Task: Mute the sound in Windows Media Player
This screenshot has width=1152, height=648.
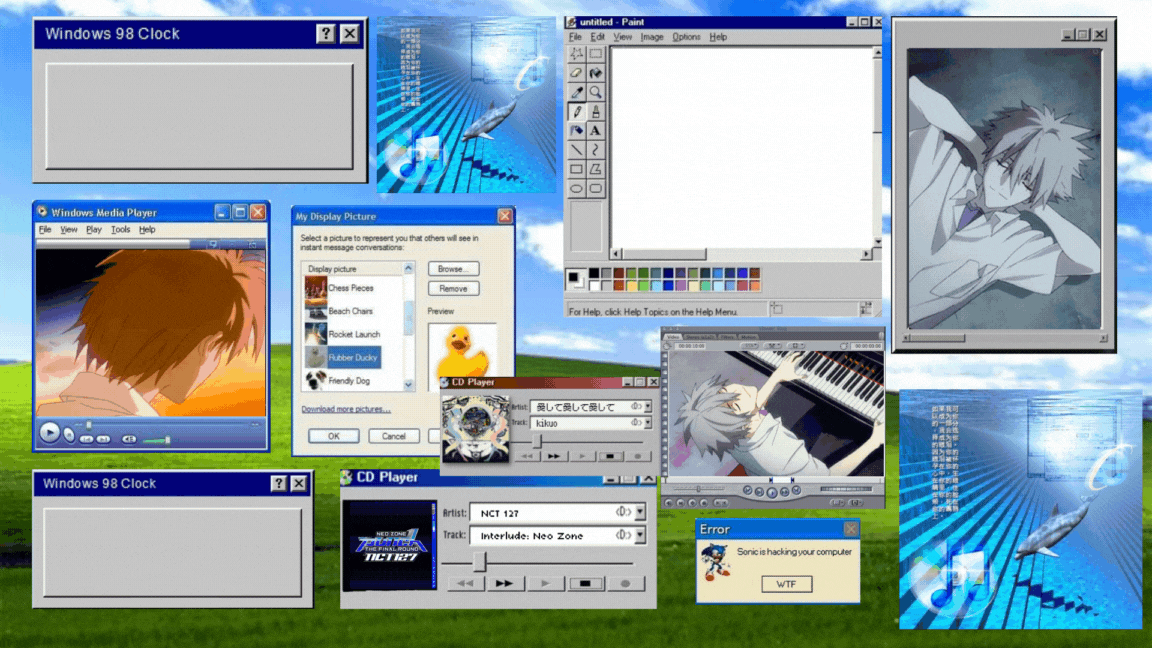Action: [x=129, y=439]
